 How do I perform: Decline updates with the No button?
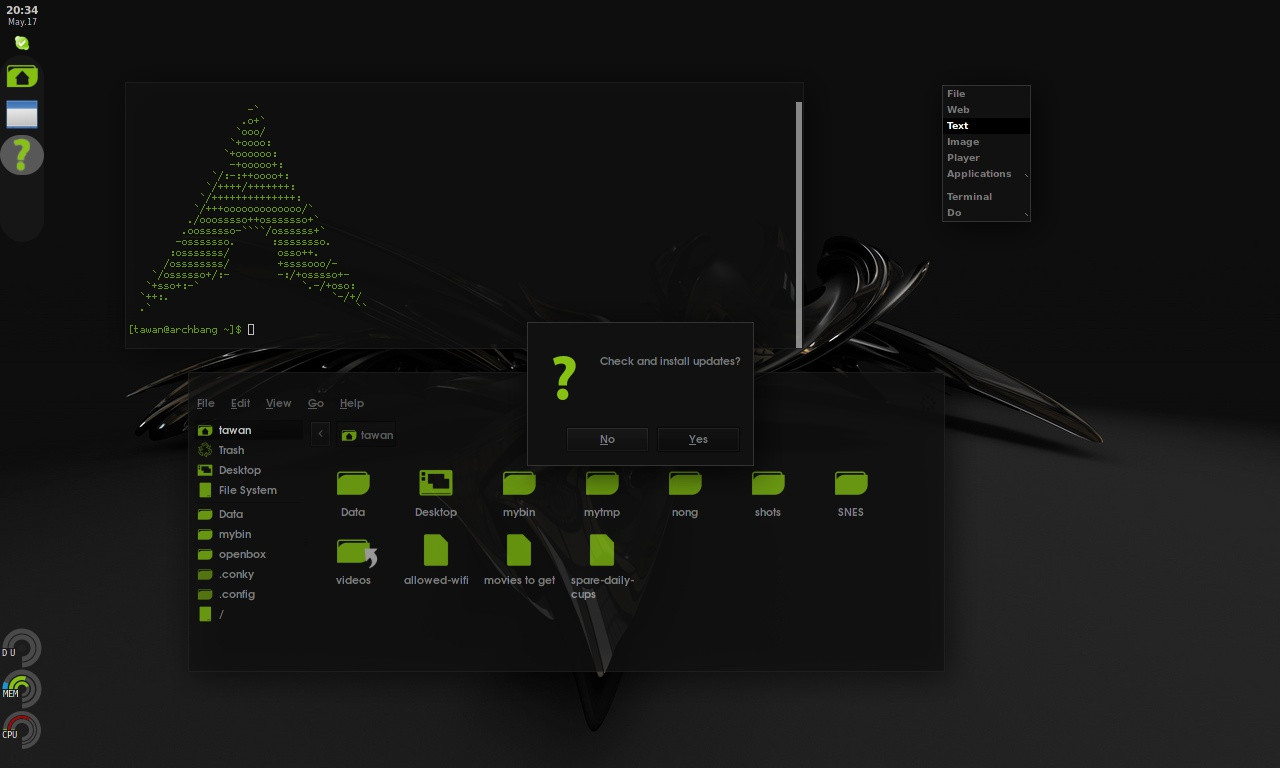click(x=607, y=439)
